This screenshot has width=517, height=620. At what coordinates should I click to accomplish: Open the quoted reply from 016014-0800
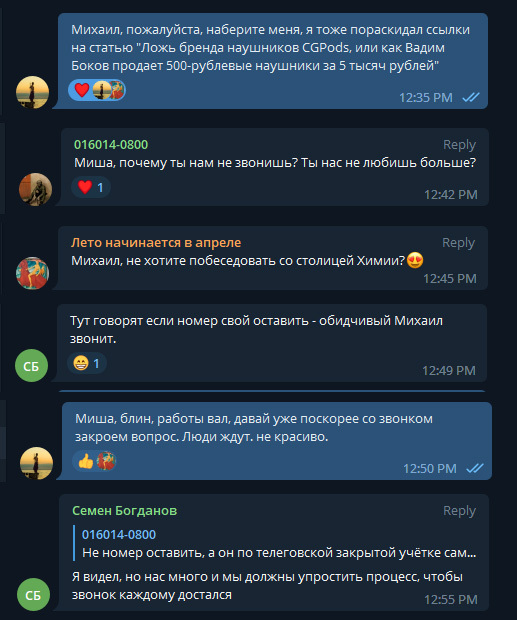(x=275, y=544)
